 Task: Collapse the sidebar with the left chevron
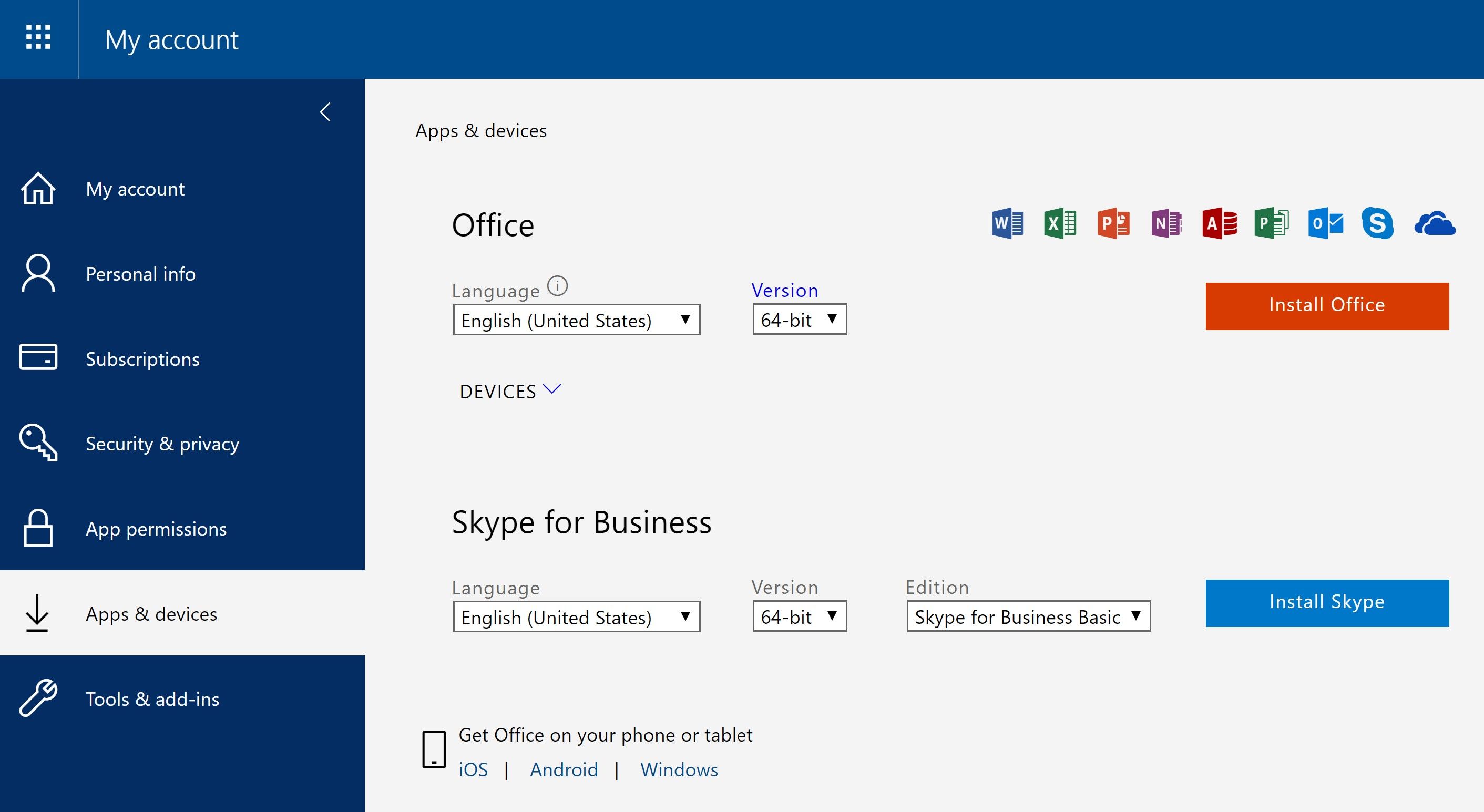[325, 112]
